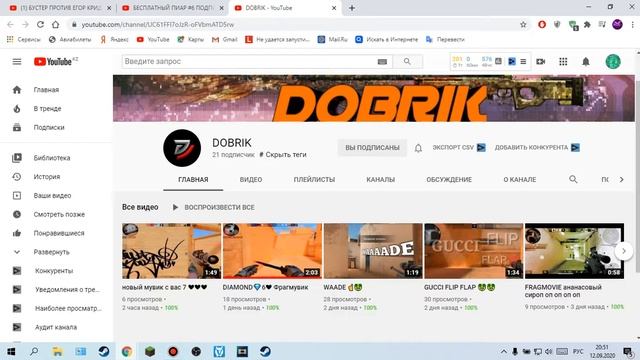Viewport: 640px width, 360px height.
Task: Open the account avatar menu
Action: (613, 62)
